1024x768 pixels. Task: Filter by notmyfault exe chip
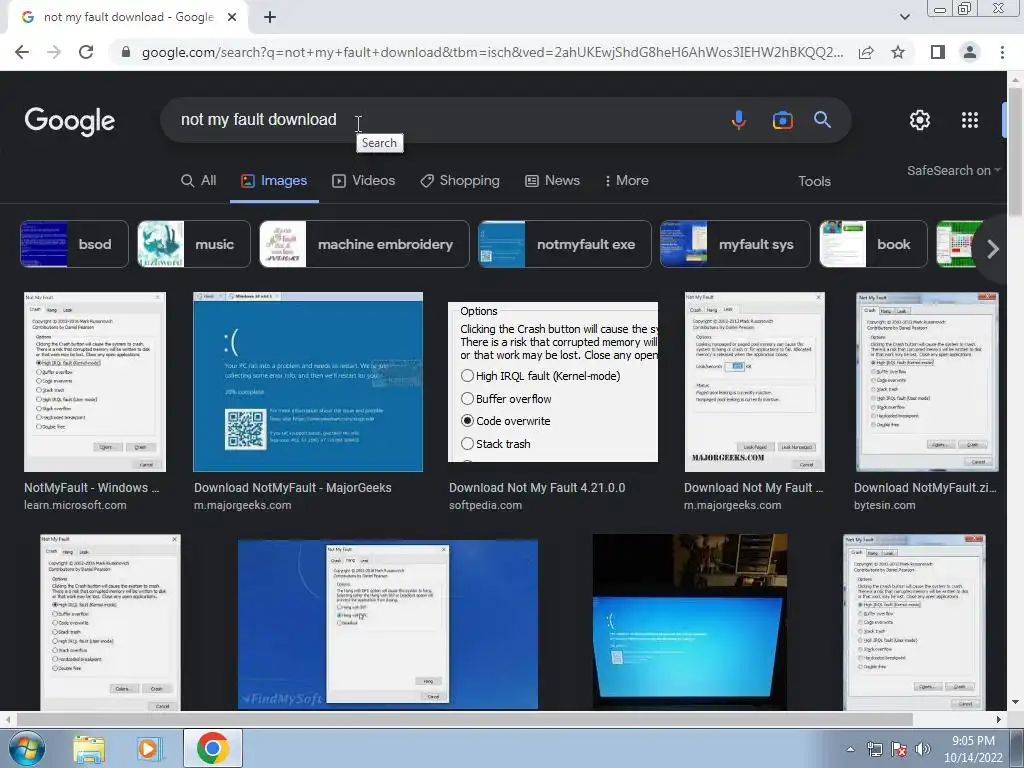[565, 244]
